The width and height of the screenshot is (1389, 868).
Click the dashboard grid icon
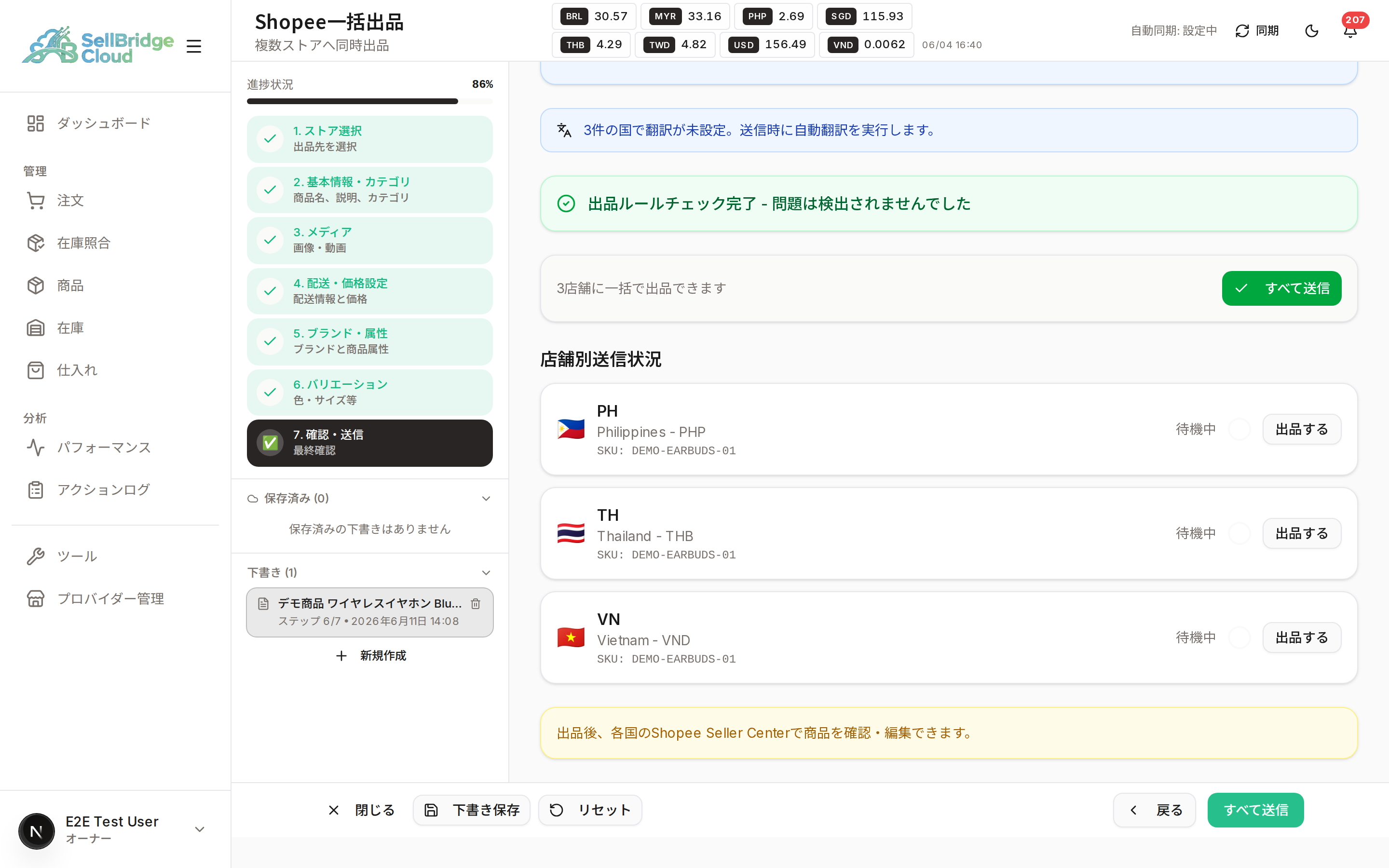coord(36,123)
